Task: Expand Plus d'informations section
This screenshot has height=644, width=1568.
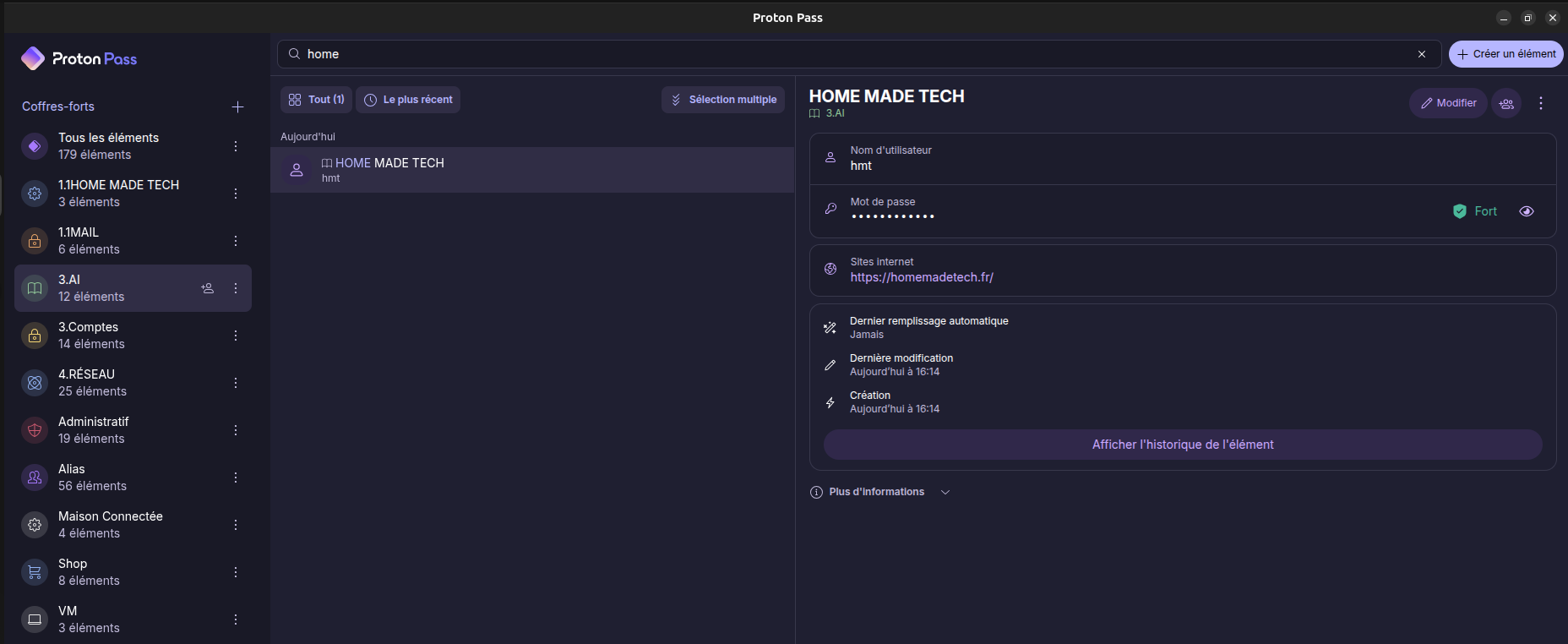Action: [x=880, y=492]
